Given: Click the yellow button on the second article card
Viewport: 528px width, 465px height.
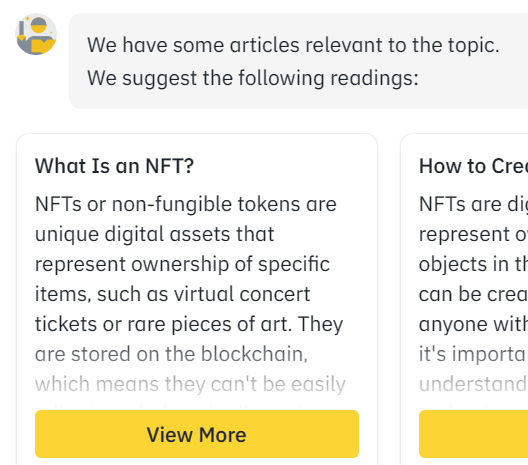Looking at the screenshot, I should [x=473, y=434].
